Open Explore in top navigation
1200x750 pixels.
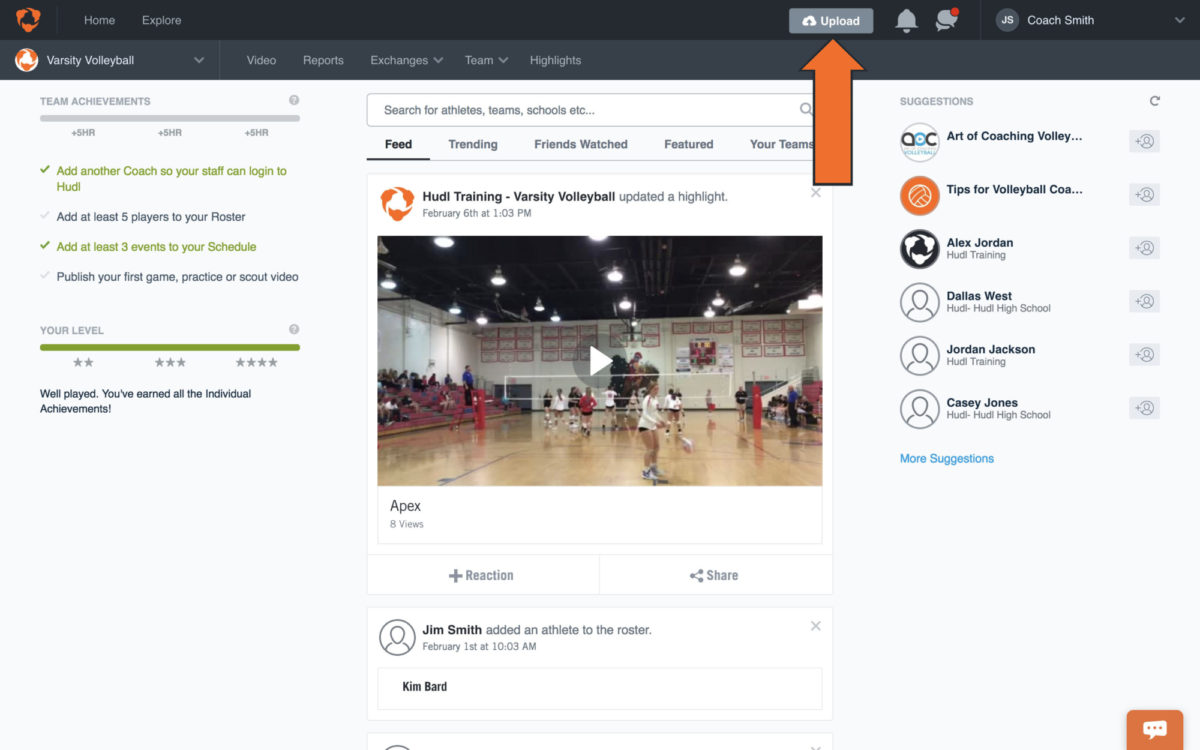pyautogui.click(x=162, y=20)
